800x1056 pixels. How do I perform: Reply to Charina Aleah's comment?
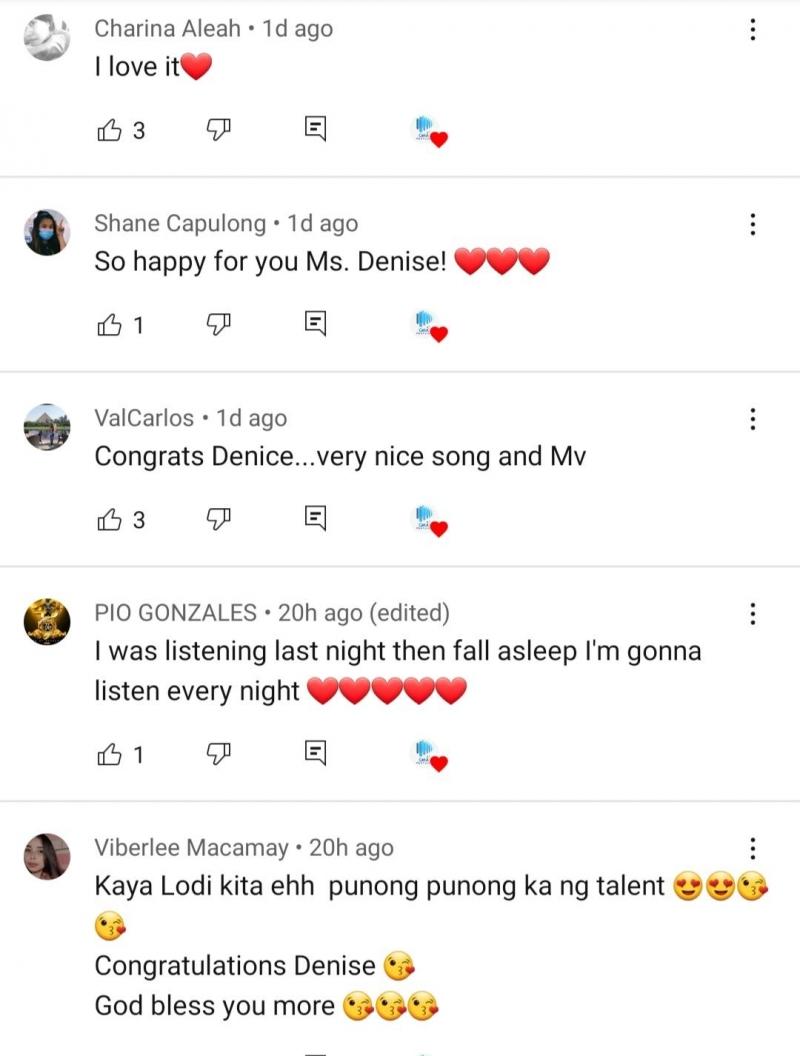tap(315, 129)
